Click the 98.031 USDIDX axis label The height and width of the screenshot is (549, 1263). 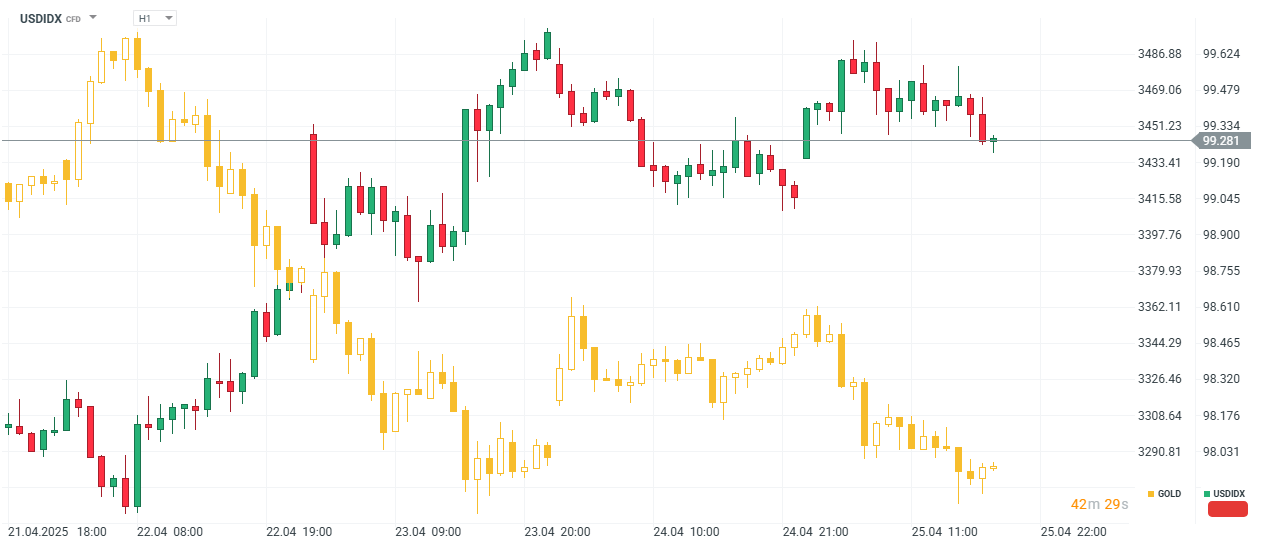point(1222,452)
